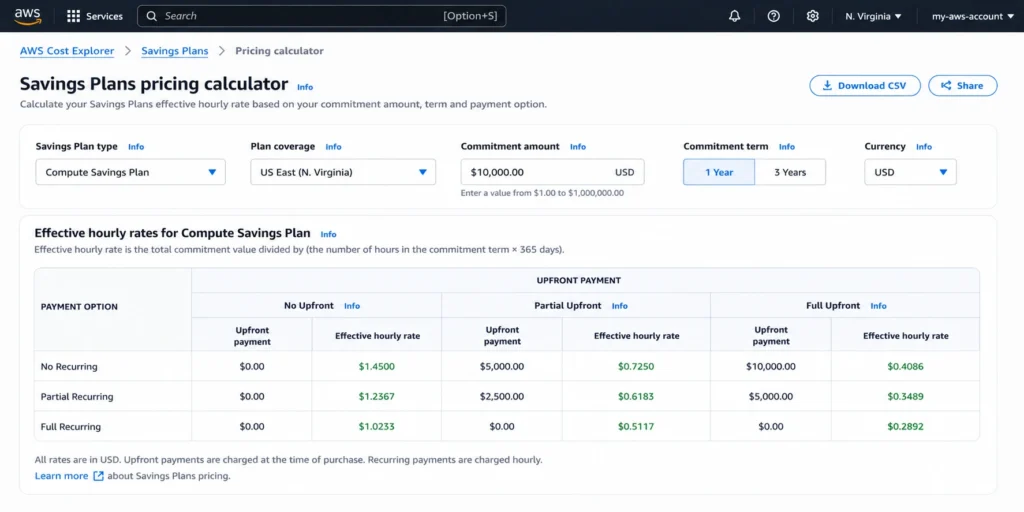Open the Services grid menu
This screenshot has height=512, width=1024.
[x=74, y=16]
